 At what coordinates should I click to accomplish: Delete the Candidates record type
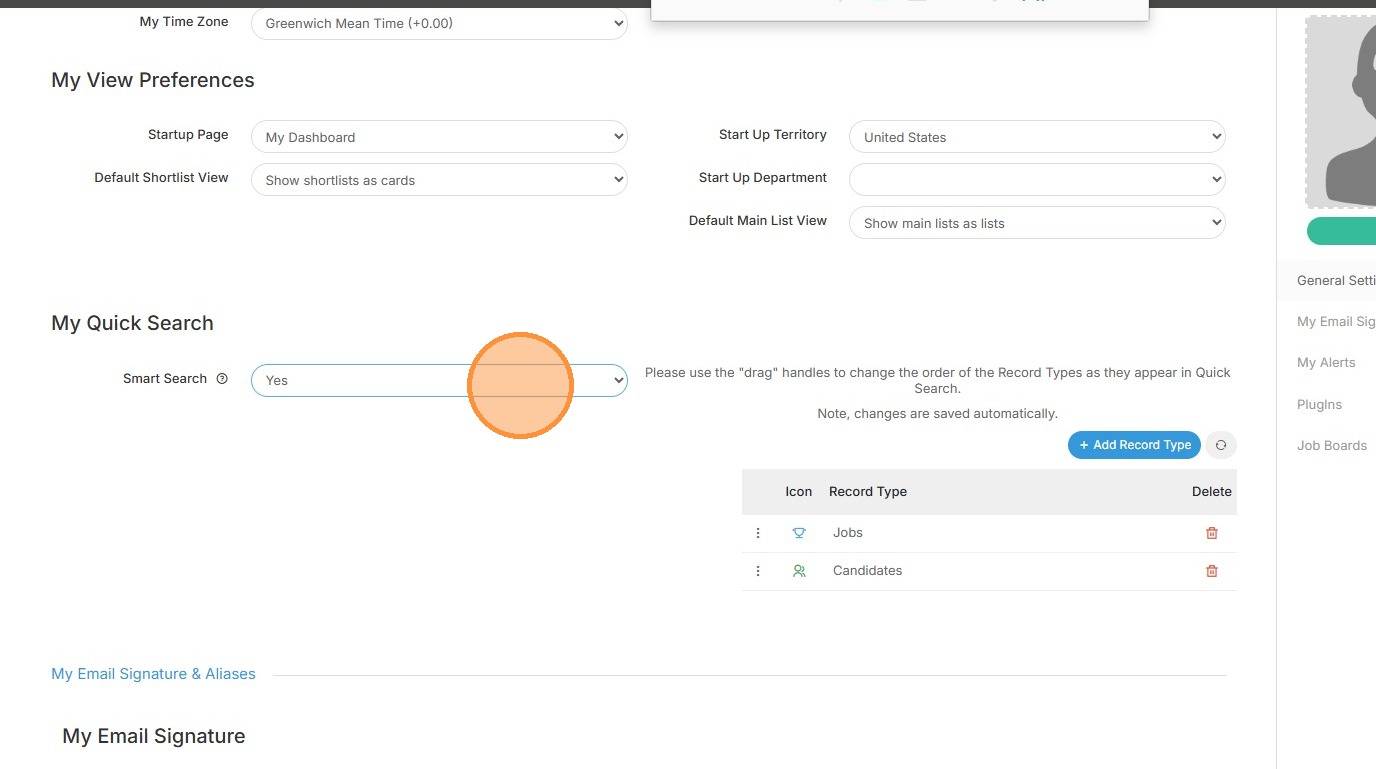pos(1211,571)
